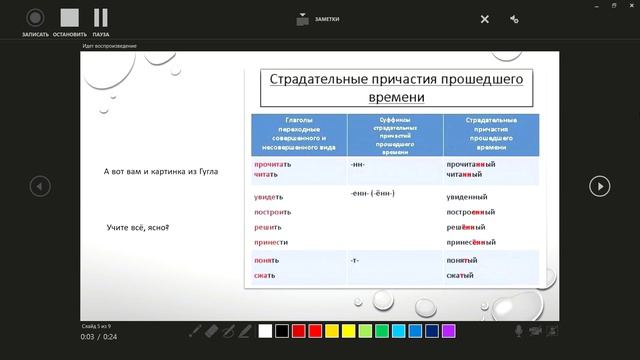Toggle the microphone on or off

pyautogui.click(x=518, y=331)
